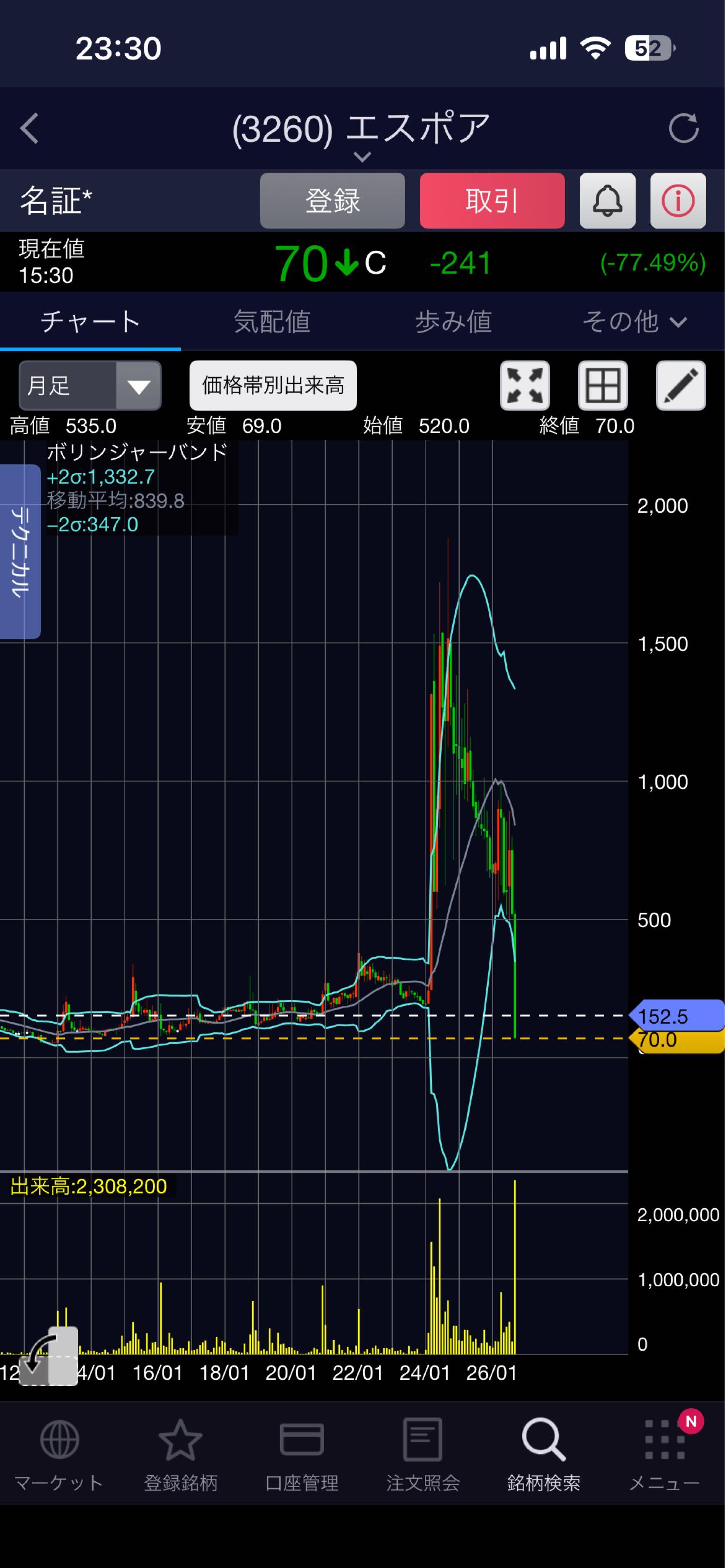Image resolution: width=725 pixels, height=1568 pixels.
Task: Tap the 移動平均:839.8 value
Action: pyautogui.click(x=115, y=500)
